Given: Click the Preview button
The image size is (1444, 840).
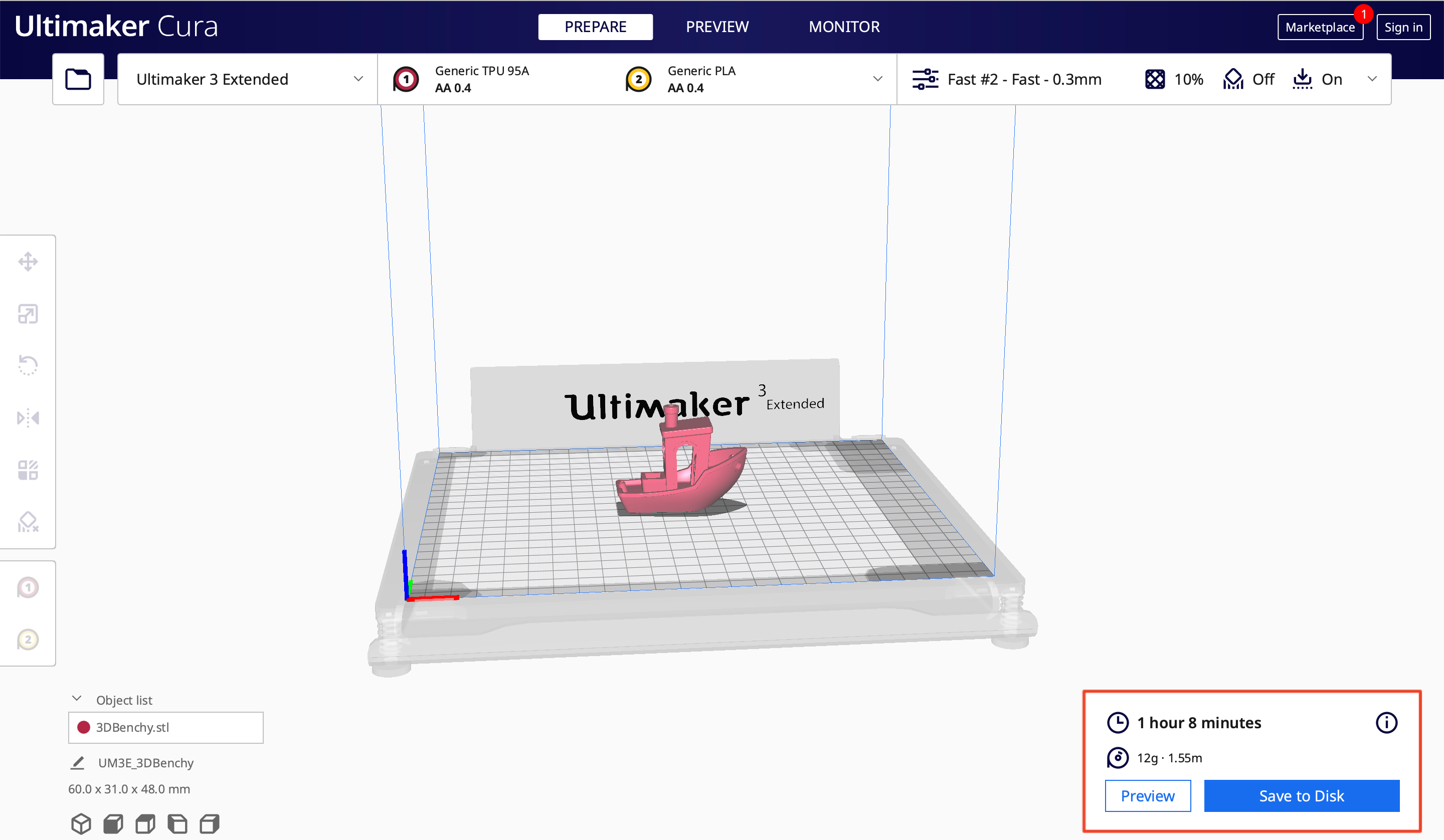Looking at the screenshot, I should point(1147,796).
